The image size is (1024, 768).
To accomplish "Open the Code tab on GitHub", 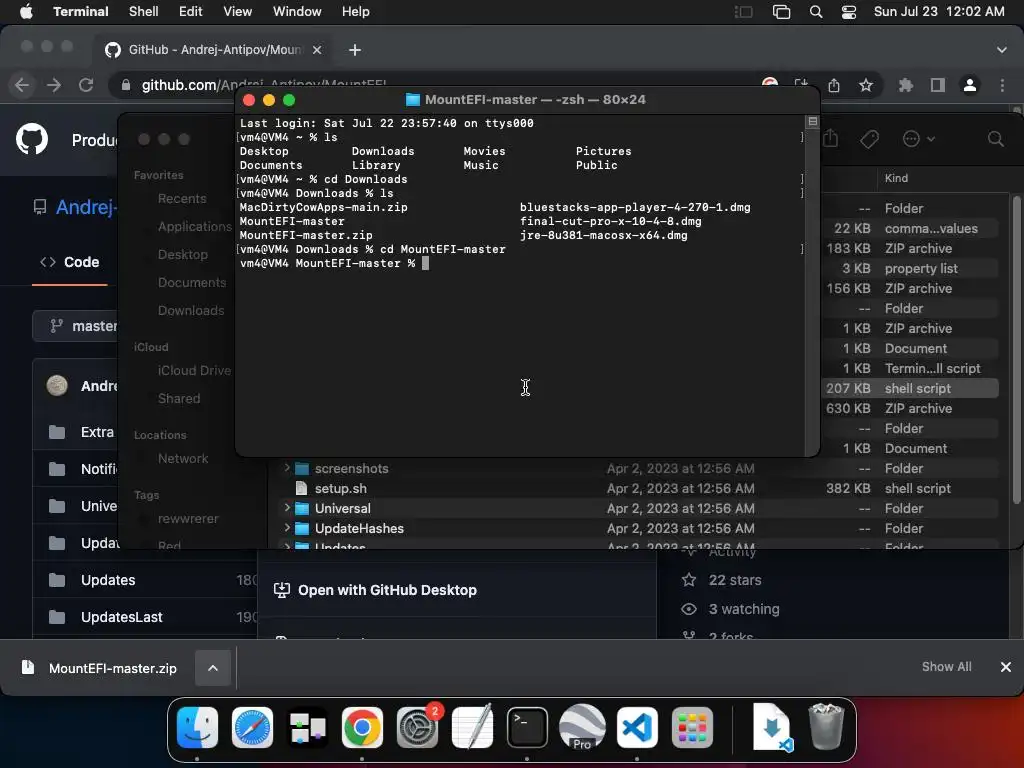I will tap(70, 262).
